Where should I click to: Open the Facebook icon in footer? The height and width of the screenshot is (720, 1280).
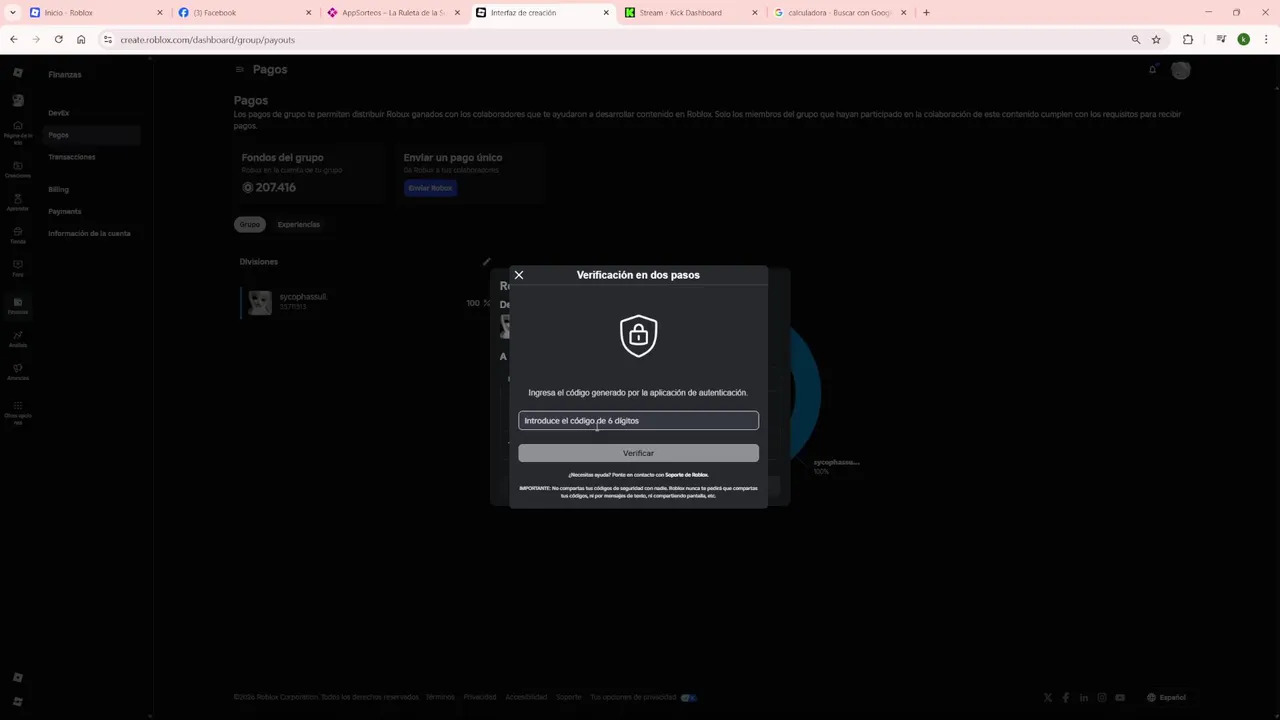tap(1066, 697)
